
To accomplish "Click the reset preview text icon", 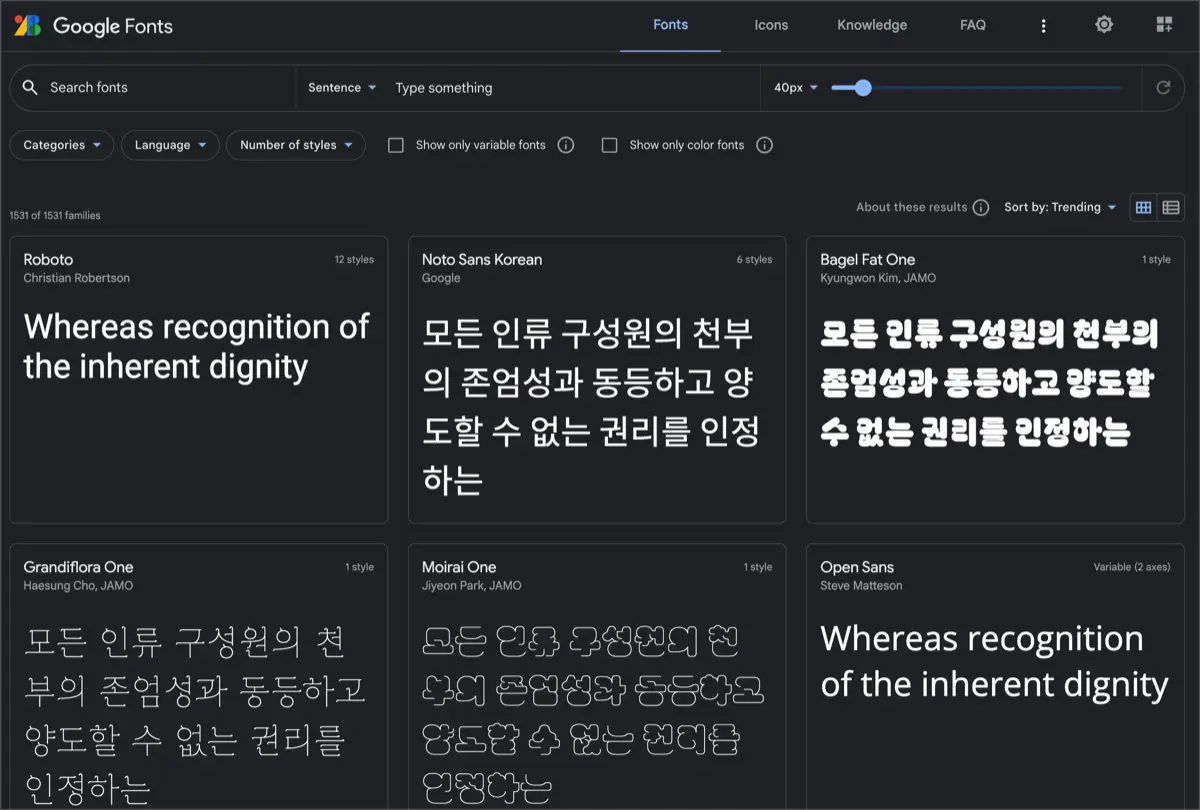I will [1163, 87].
